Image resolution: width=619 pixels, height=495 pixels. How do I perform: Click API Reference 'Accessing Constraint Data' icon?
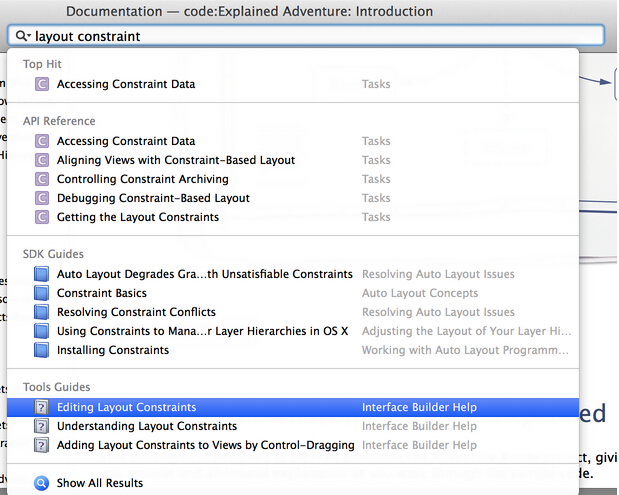(41, 141)
